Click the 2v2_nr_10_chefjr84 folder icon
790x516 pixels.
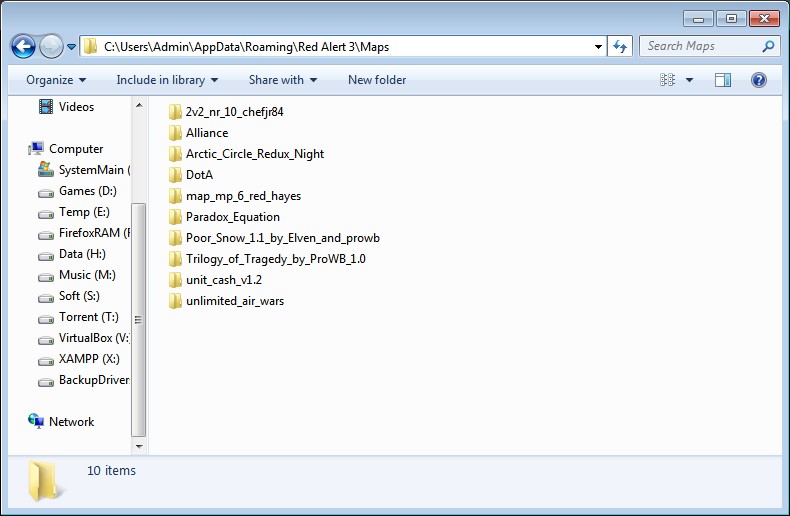[175, 111]
